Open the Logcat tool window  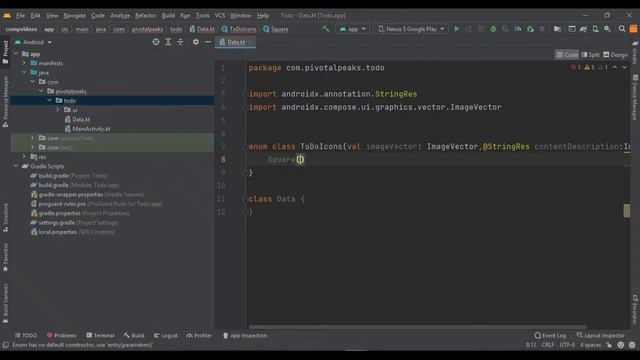[166, 336]
